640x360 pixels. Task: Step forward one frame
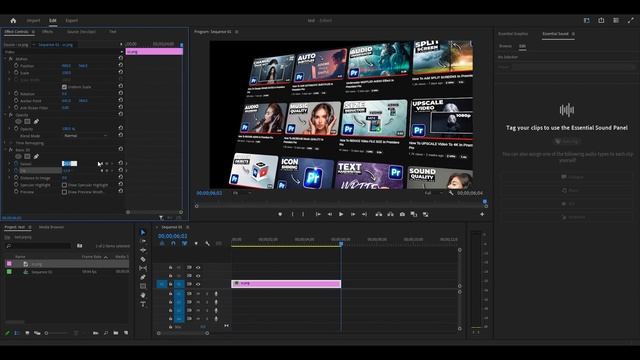(353, 214)
